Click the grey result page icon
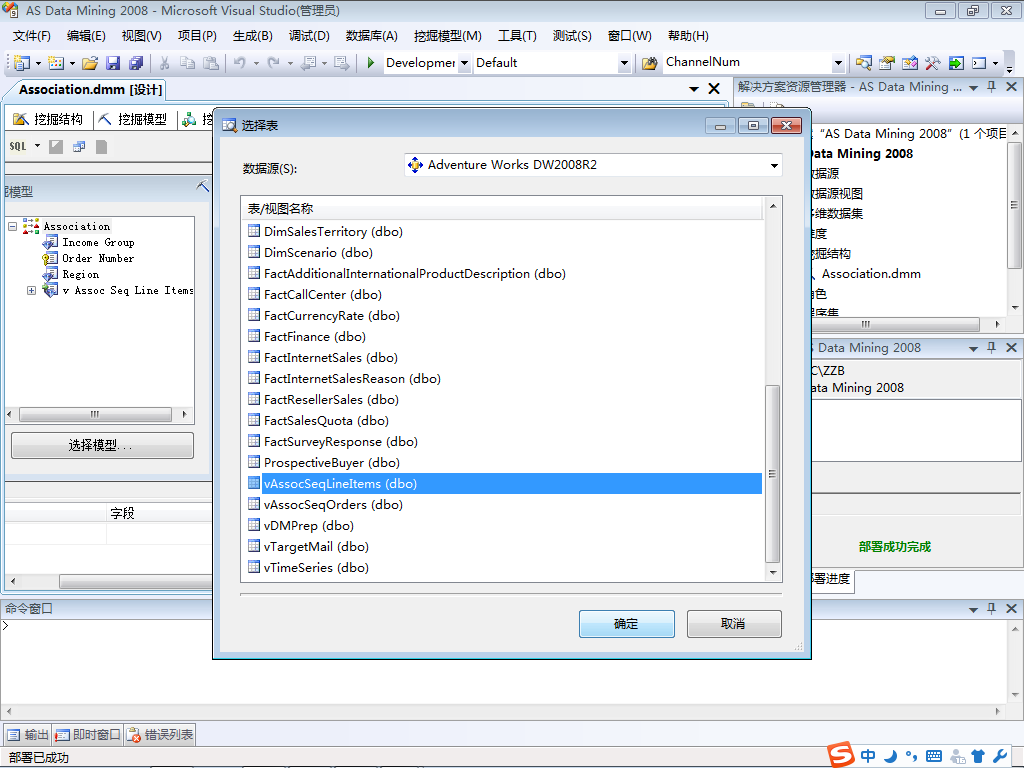1024x768 pixels. pyautogui.click(x=101, y=147)
